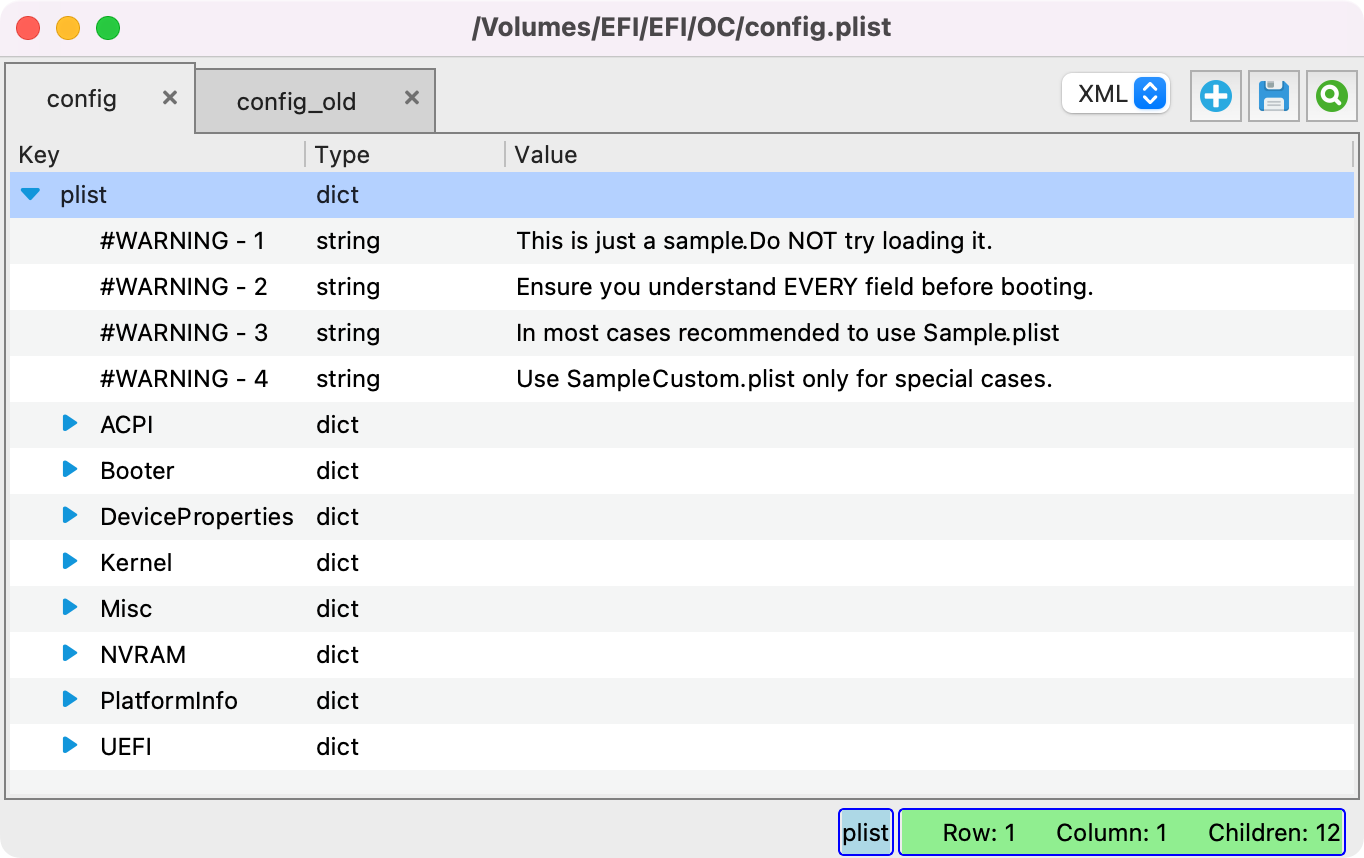Select the Booter key label
Viewport: 1364px width, 858px height.
tap(138, 471)
